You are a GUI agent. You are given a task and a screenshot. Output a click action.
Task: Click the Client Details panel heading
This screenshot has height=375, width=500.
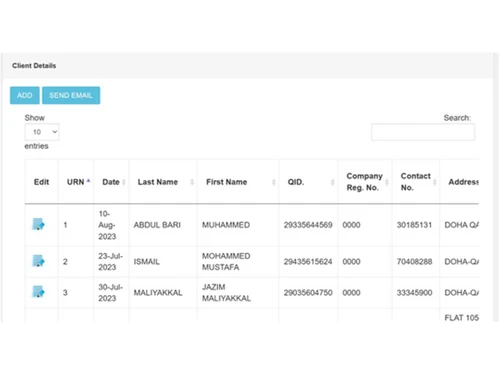(x=34, y=66)
